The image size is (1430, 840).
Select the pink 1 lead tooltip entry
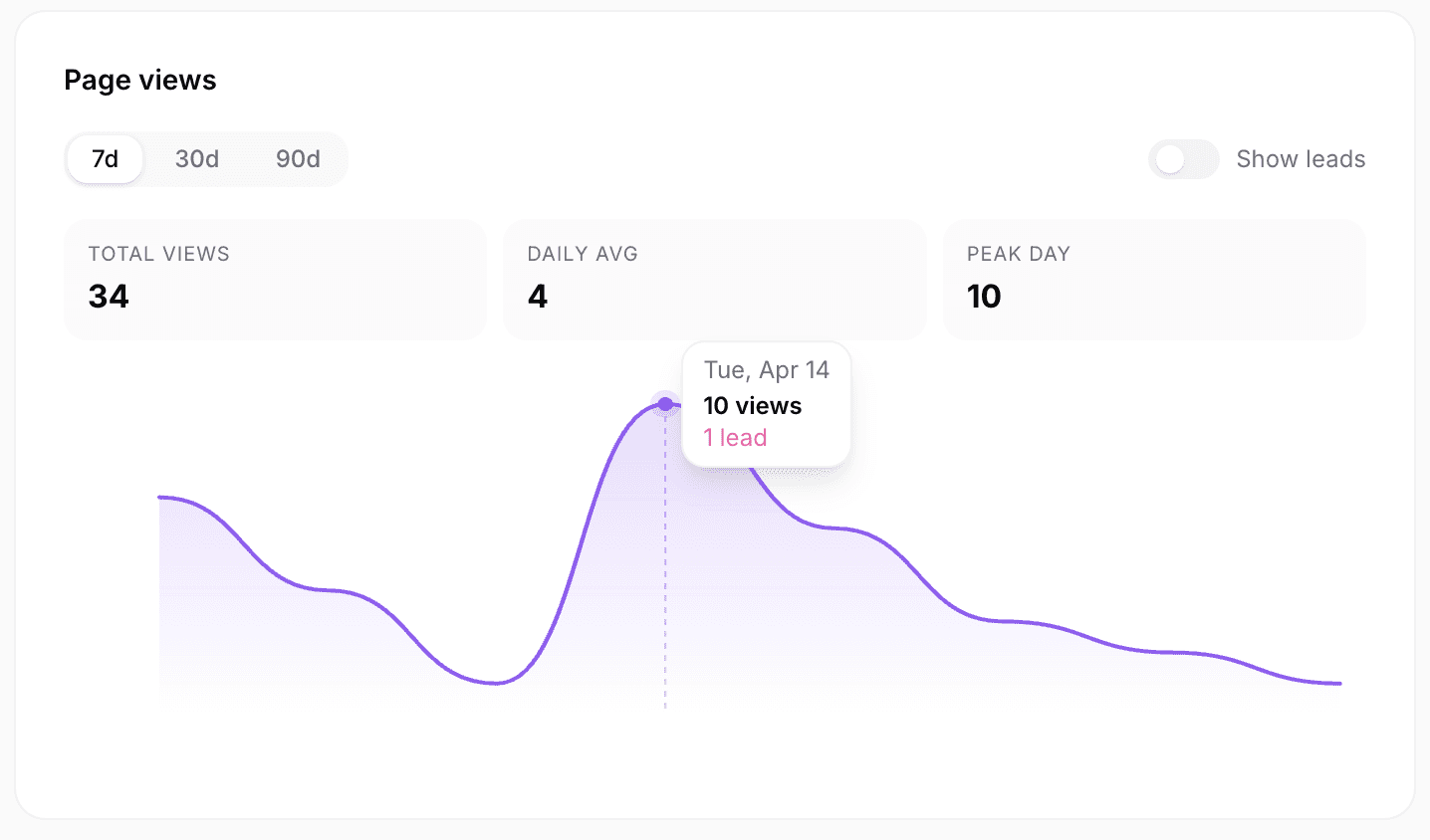point(734,437)
